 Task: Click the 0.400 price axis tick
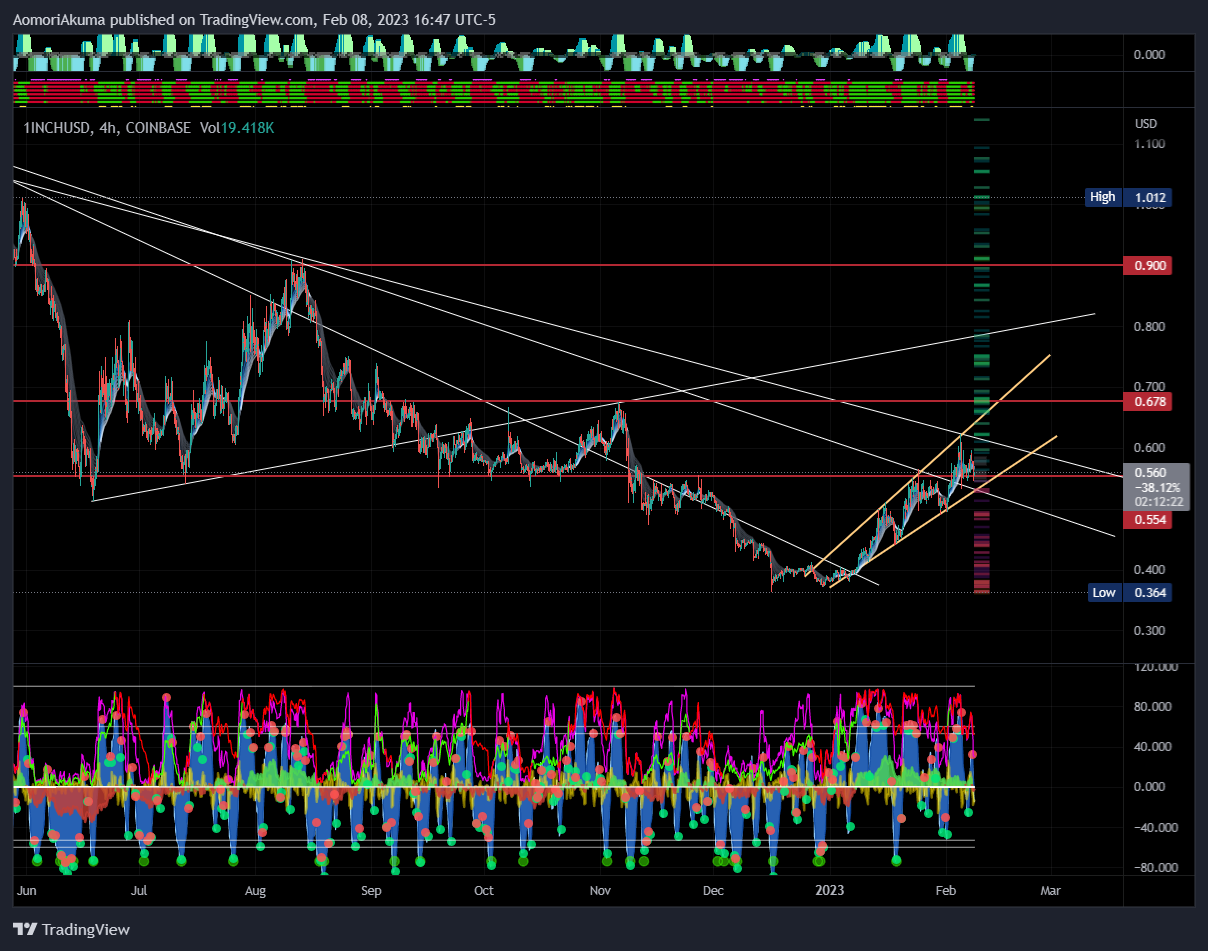tap(1150, 569)
